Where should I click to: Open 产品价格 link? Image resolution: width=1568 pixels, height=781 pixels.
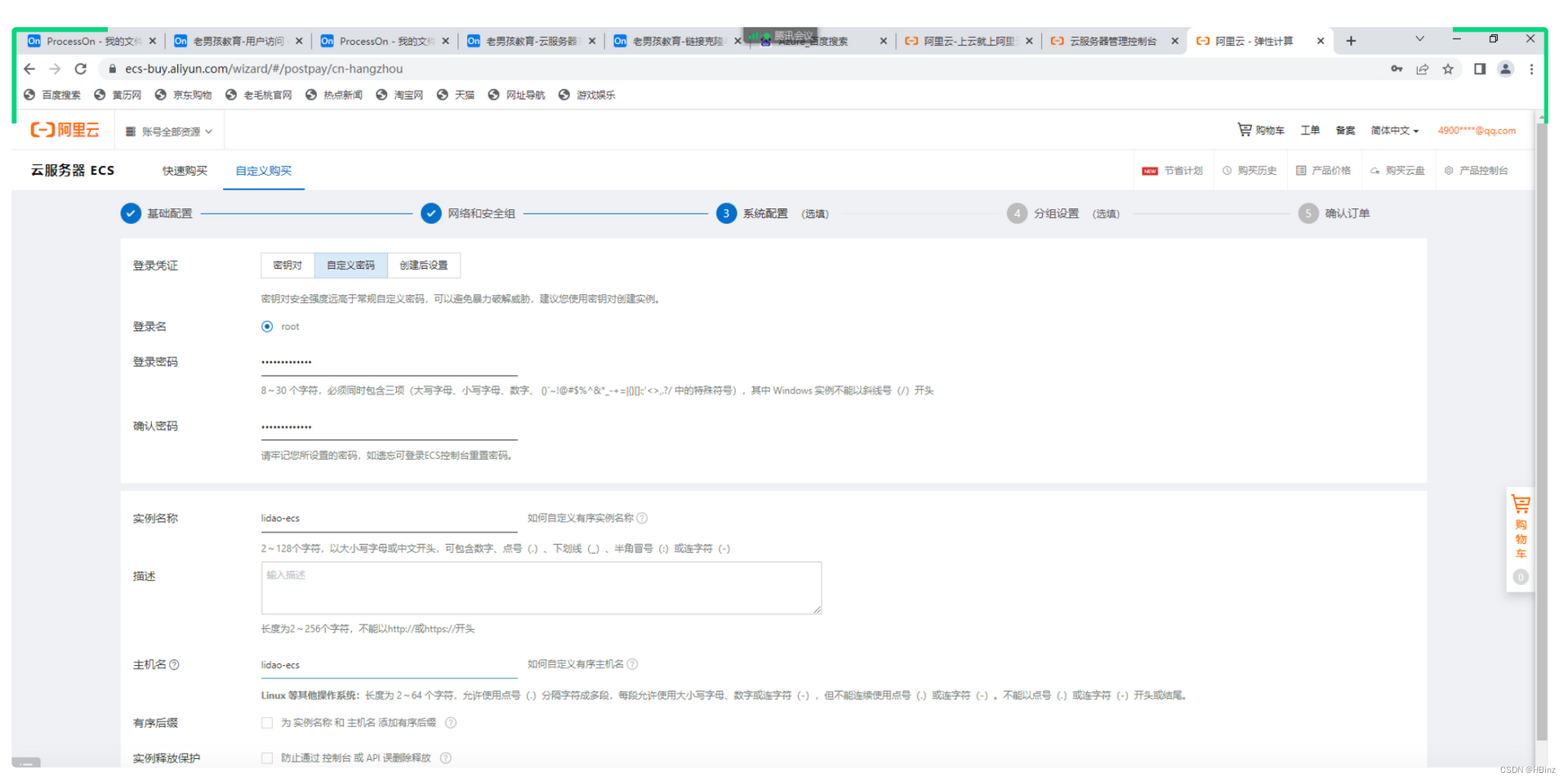click(1324, 171)
